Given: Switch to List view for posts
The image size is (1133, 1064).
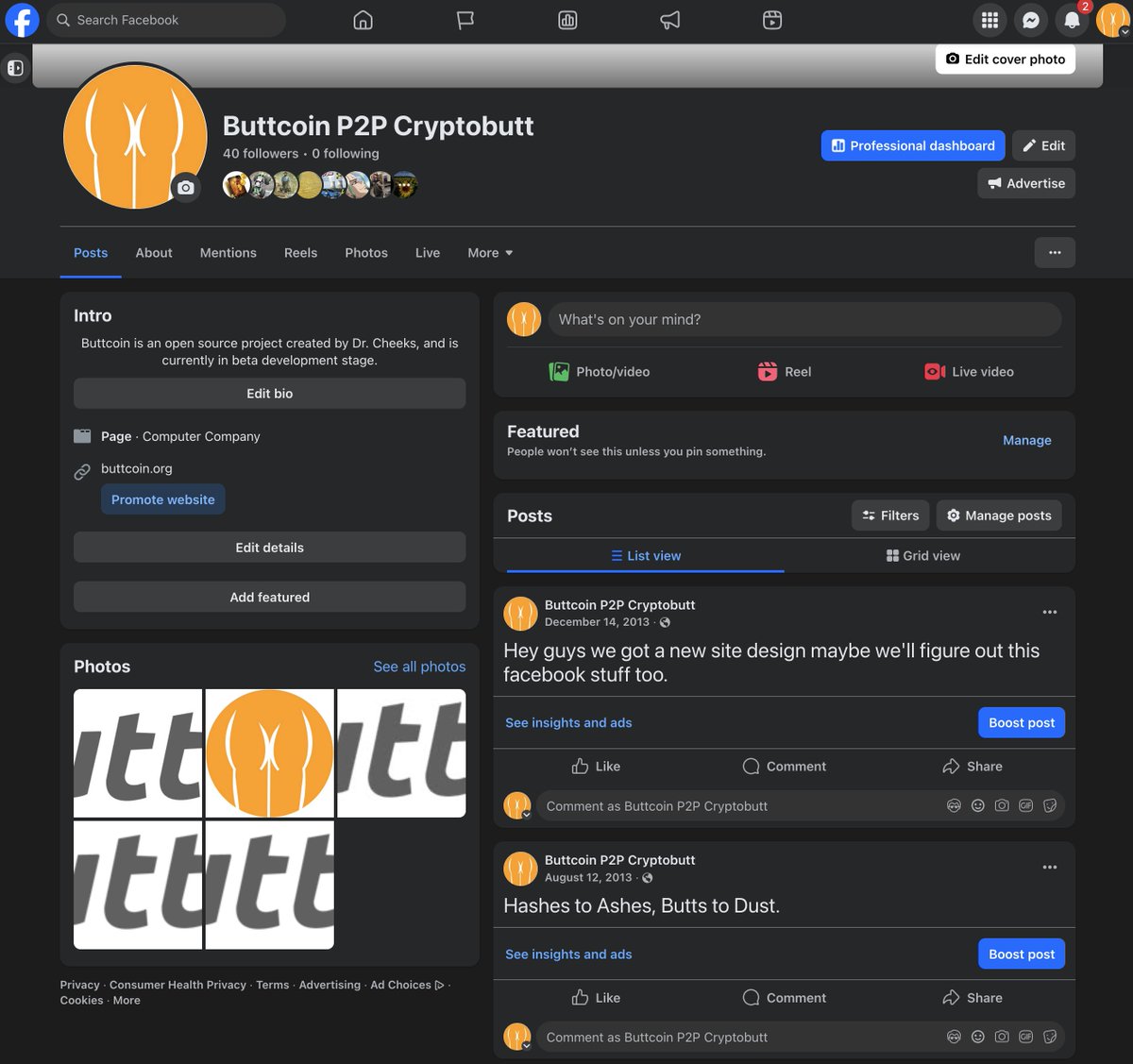Looking at the screenshot, I should pos(646,555).
